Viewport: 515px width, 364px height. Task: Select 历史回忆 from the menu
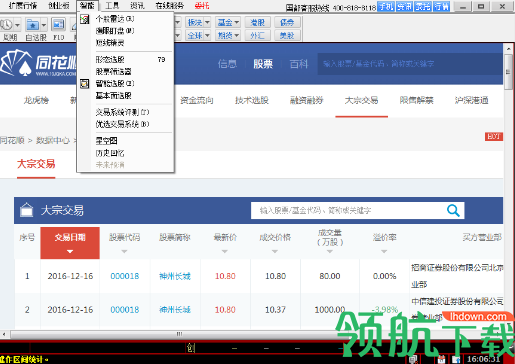coord(110,153)
